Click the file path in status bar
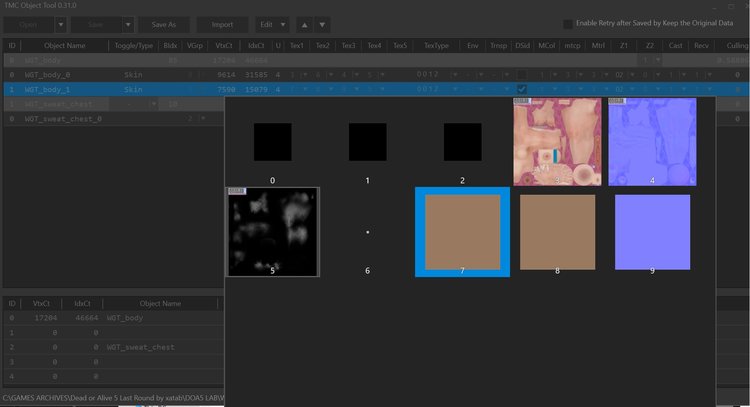 113,398
